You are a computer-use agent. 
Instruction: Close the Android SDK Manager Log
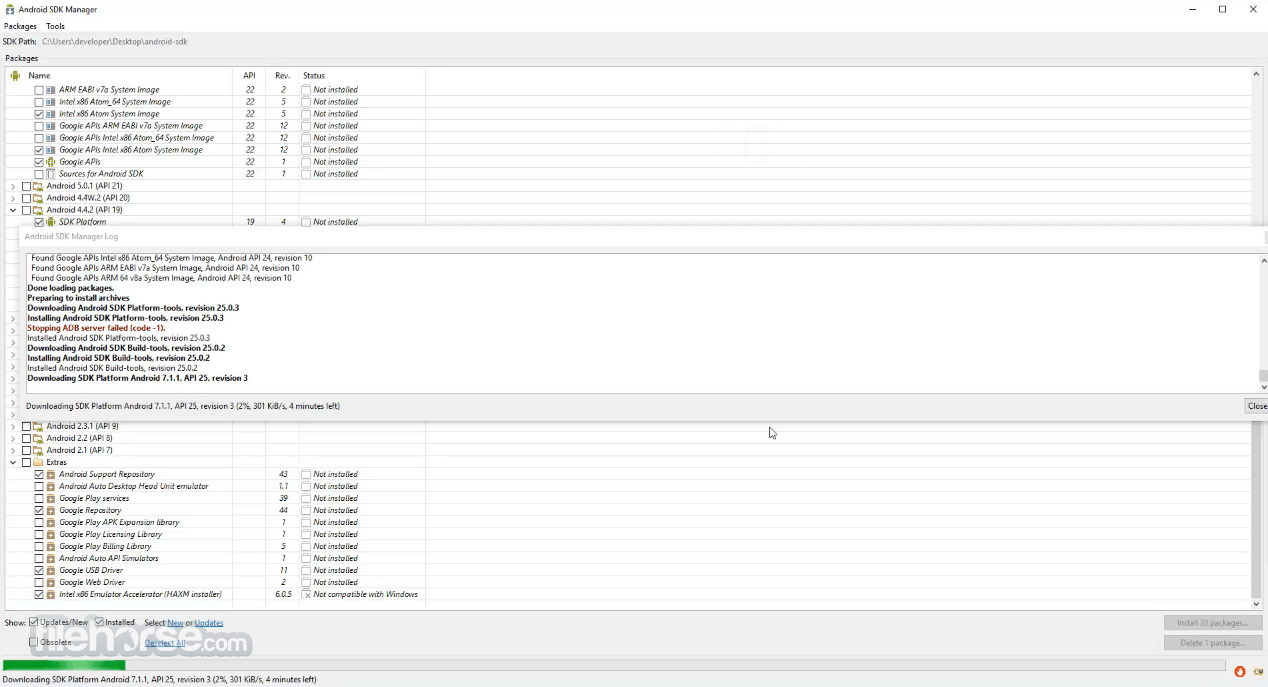[1256, 406]
